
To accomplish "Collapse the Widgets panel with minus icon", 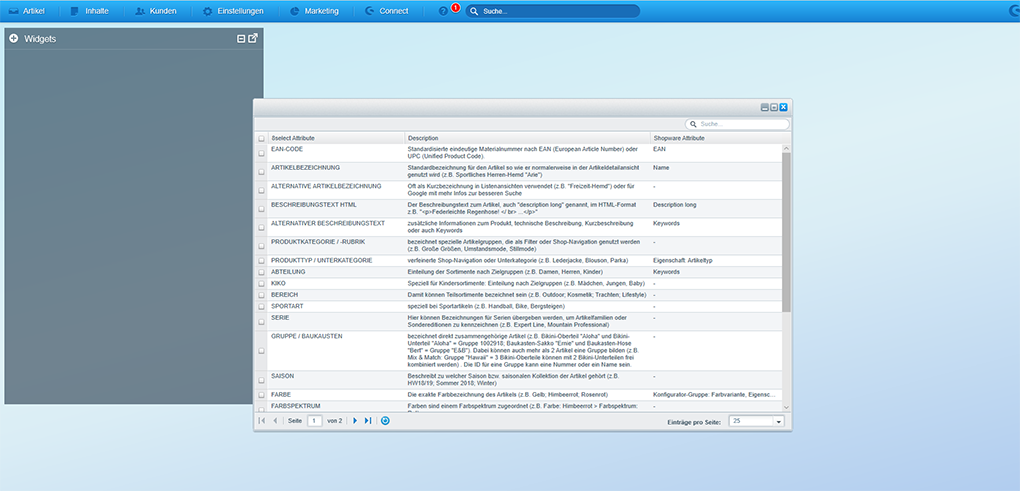I will pyautogui.click(x=241, y=38).
